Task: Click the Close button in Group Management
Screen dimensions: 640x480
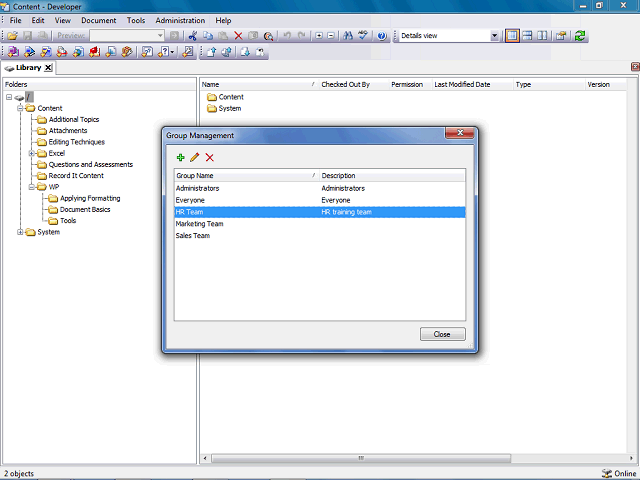Action: point(442,334)
